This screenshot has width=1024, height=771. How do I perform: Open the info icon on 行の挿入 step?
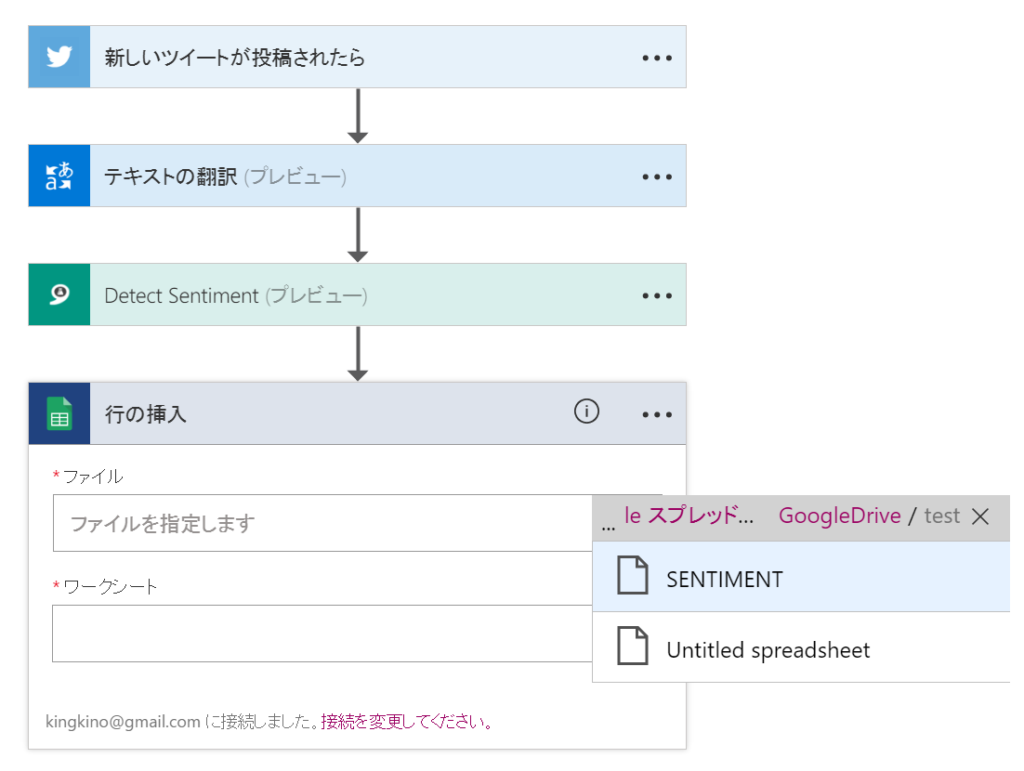coord(587,411)
